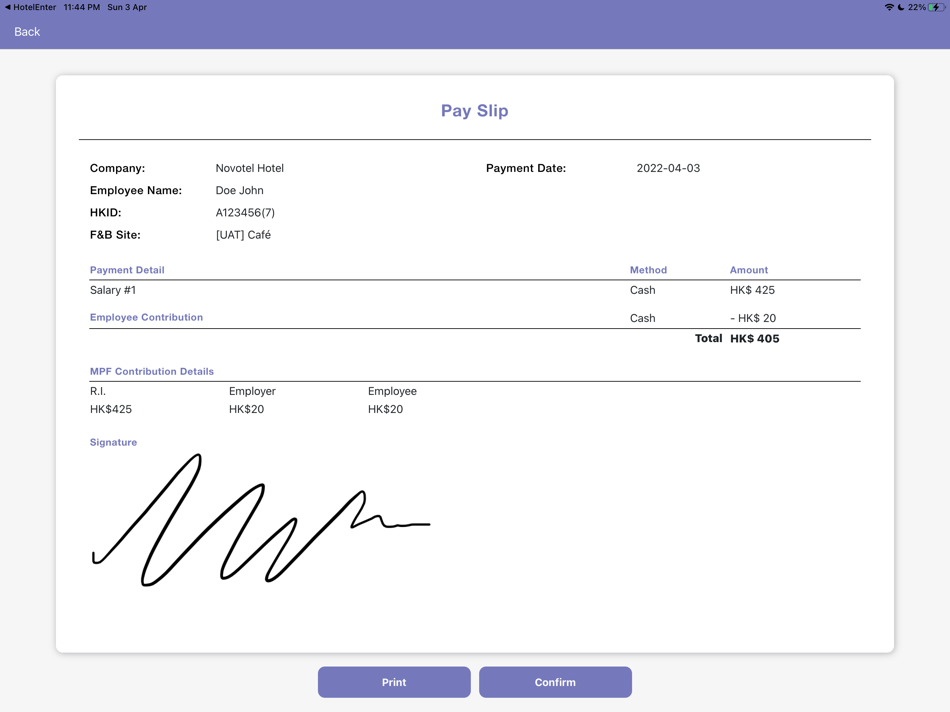Tap the 22% battery percentage
This screenshot has height=712, width=950.
click(917, 7)
